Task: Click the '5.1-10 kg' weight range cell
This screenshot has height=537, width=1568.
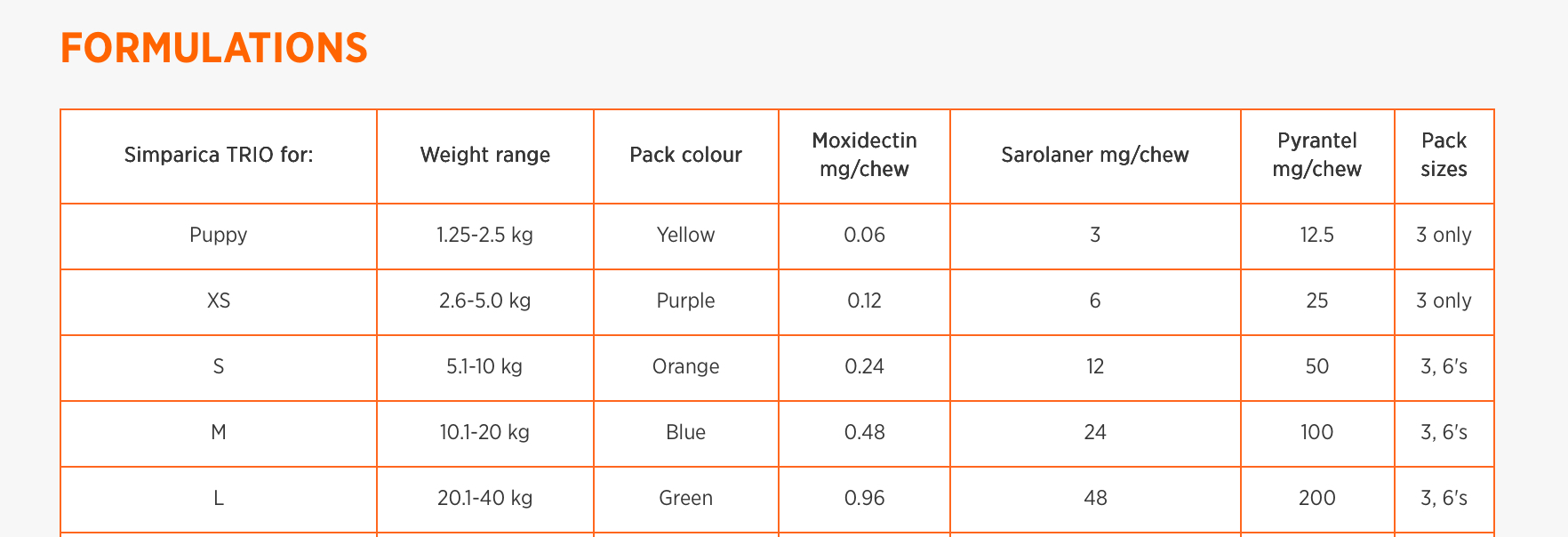Action: 484,366
